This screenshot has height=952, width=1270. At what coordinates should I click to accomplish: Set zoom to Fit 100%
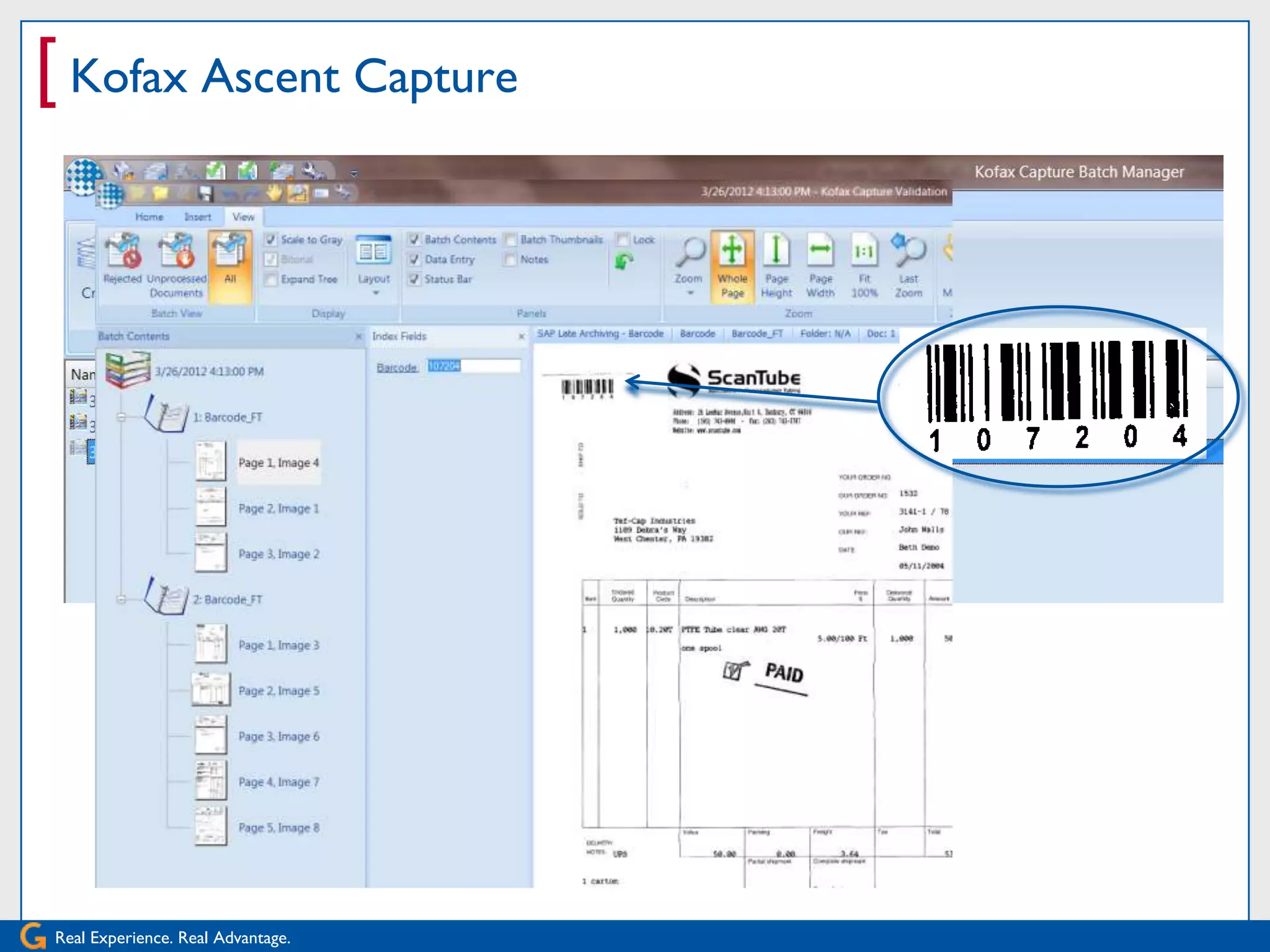coord(864,265)
